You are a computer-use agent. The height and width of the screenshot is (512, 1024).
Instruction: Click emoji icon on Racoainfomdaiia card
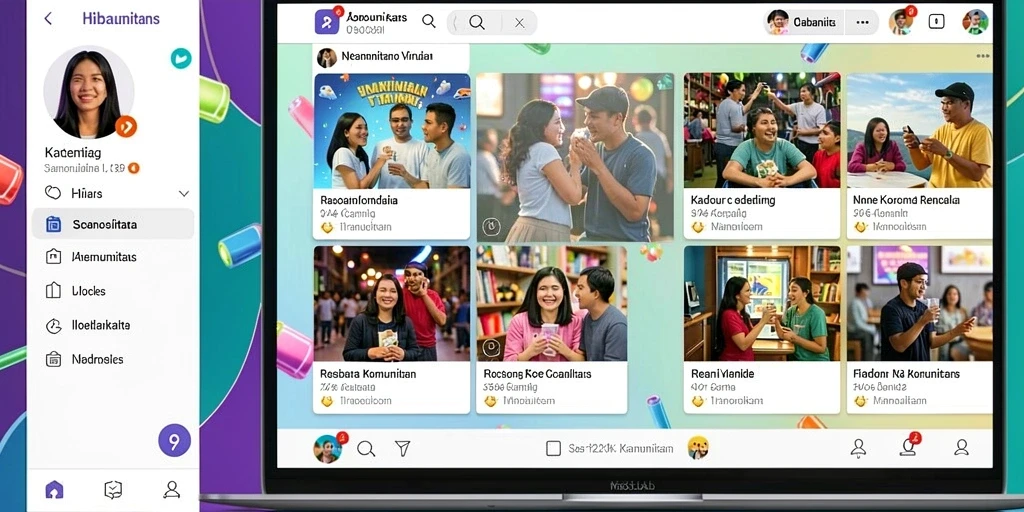point(327,227)
